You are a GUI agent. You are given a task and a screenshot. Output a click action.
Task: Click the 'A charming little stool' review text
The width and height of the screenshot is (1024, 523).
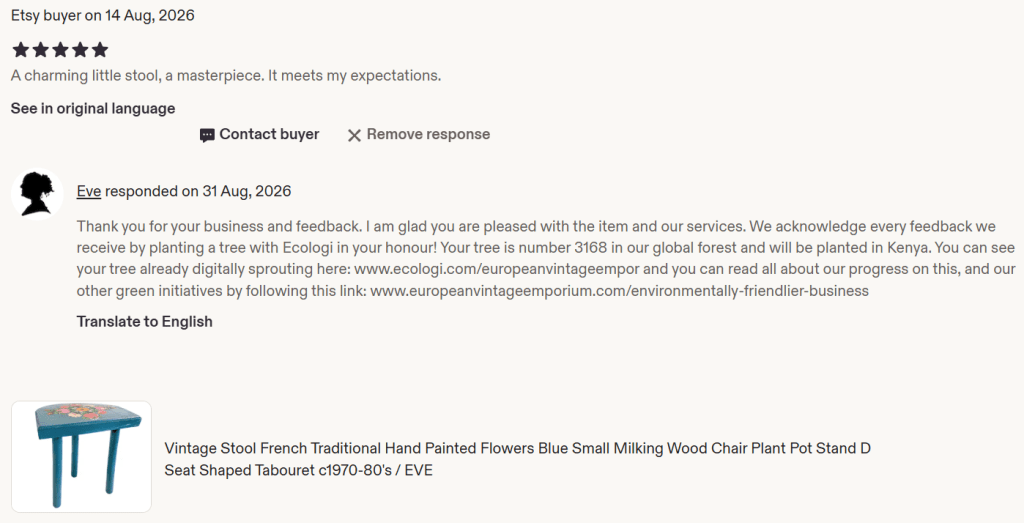pos(226,76)
